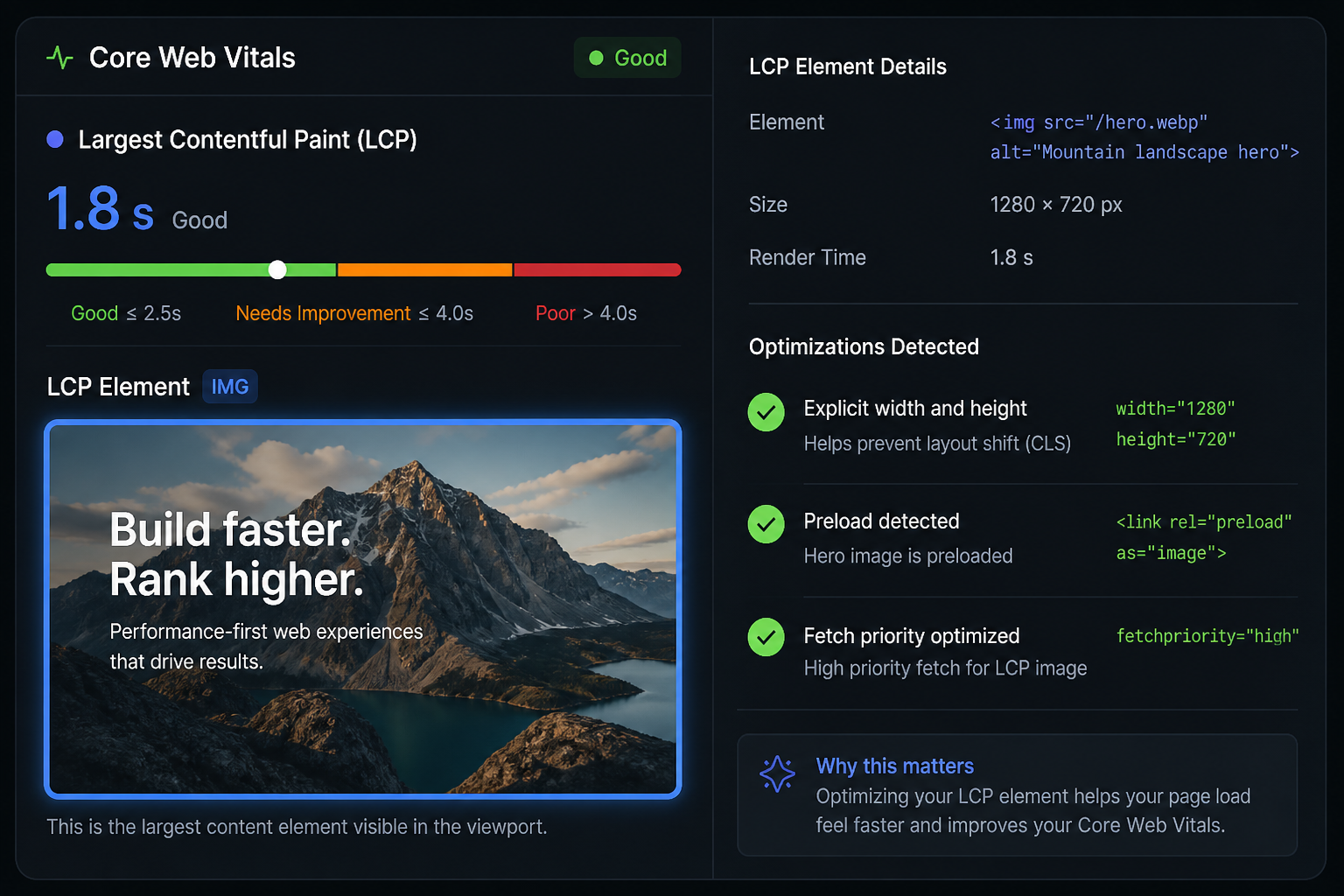Click the white marker on LCP scale
The height and width of the screenshot is (896, 1344).
277,269
